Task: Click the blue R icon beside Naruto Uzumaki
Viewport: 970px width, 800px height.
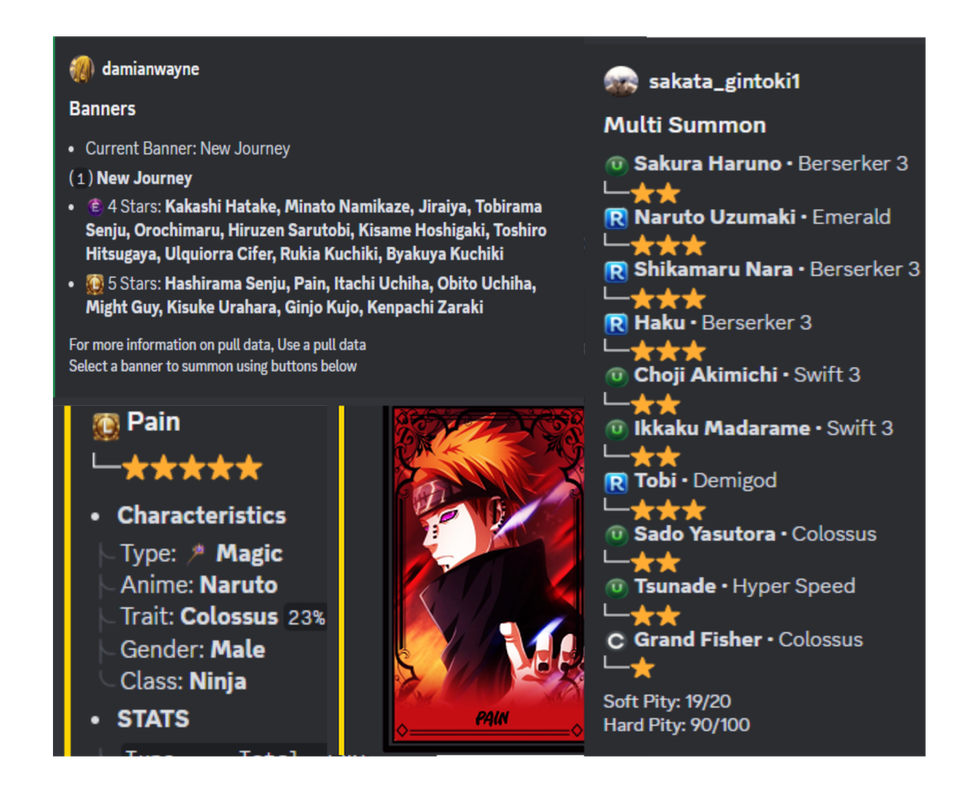Action: (616, 218)
